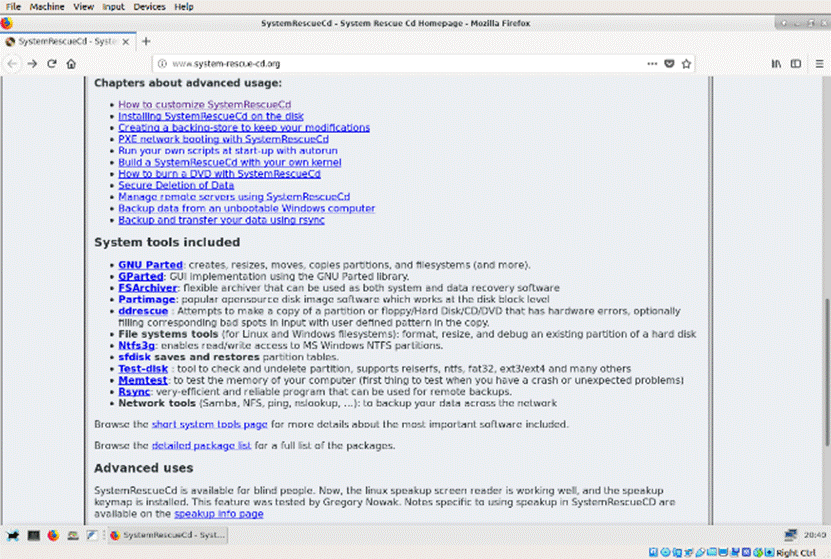Screen dimensions: 831x559
Task: Select the SystemRescueCd browser tab
Action: click(68, 41)
